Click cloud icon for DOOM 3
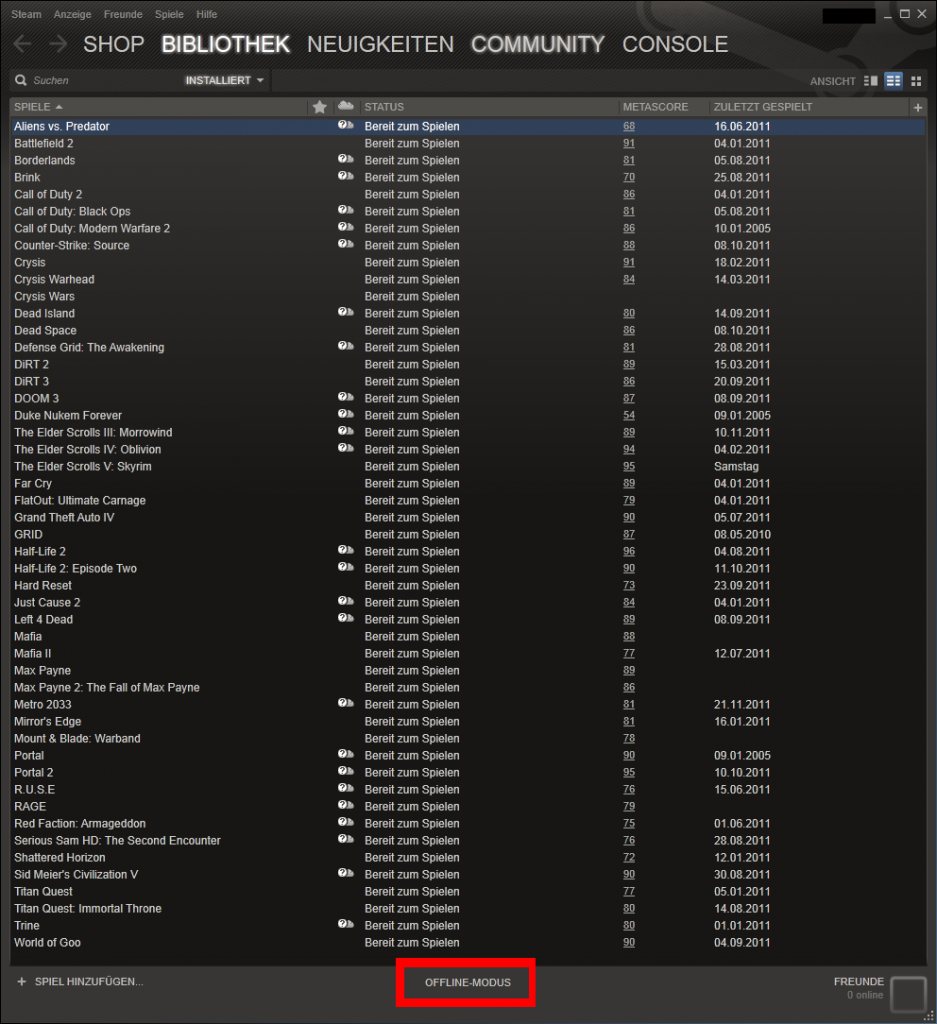Viewport: 937px width, 1024px height. [345, 397]
